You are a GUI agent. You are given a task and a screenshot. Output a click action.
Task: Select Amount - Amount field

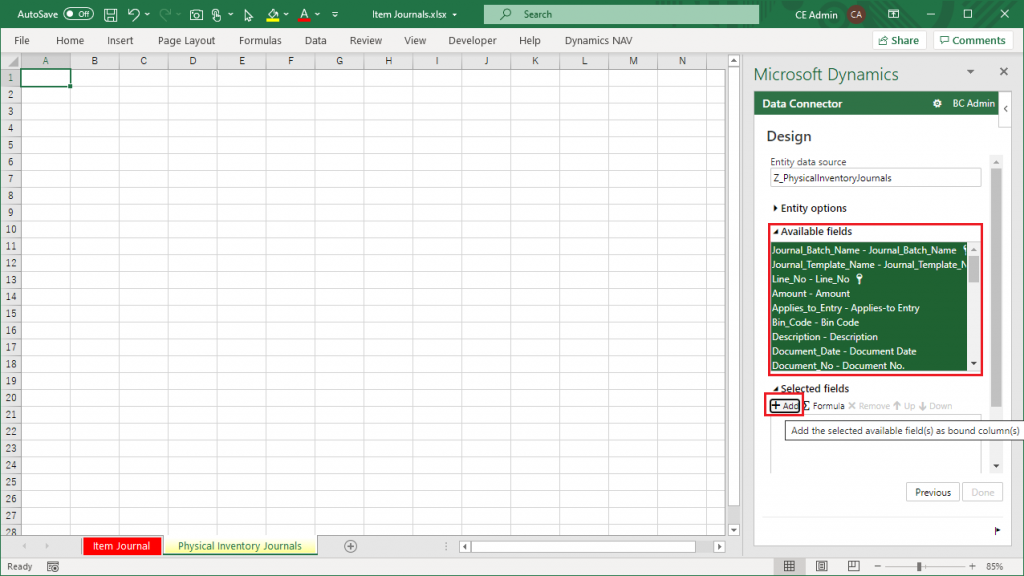869,293
